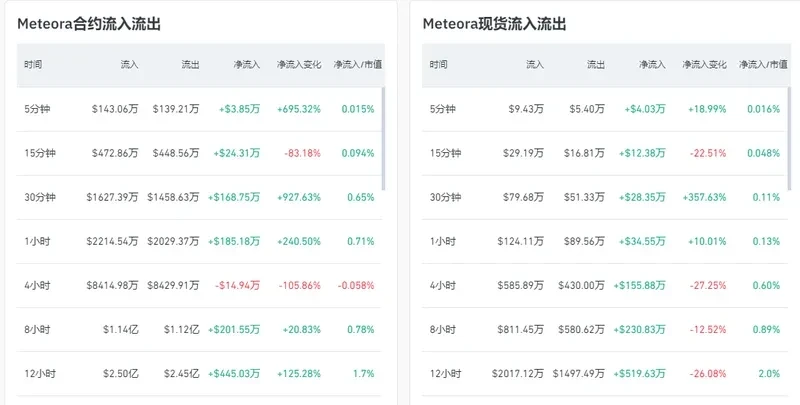800x405 pixels.
Task: Click the +240.50% change value
Action: click(299, 241)
